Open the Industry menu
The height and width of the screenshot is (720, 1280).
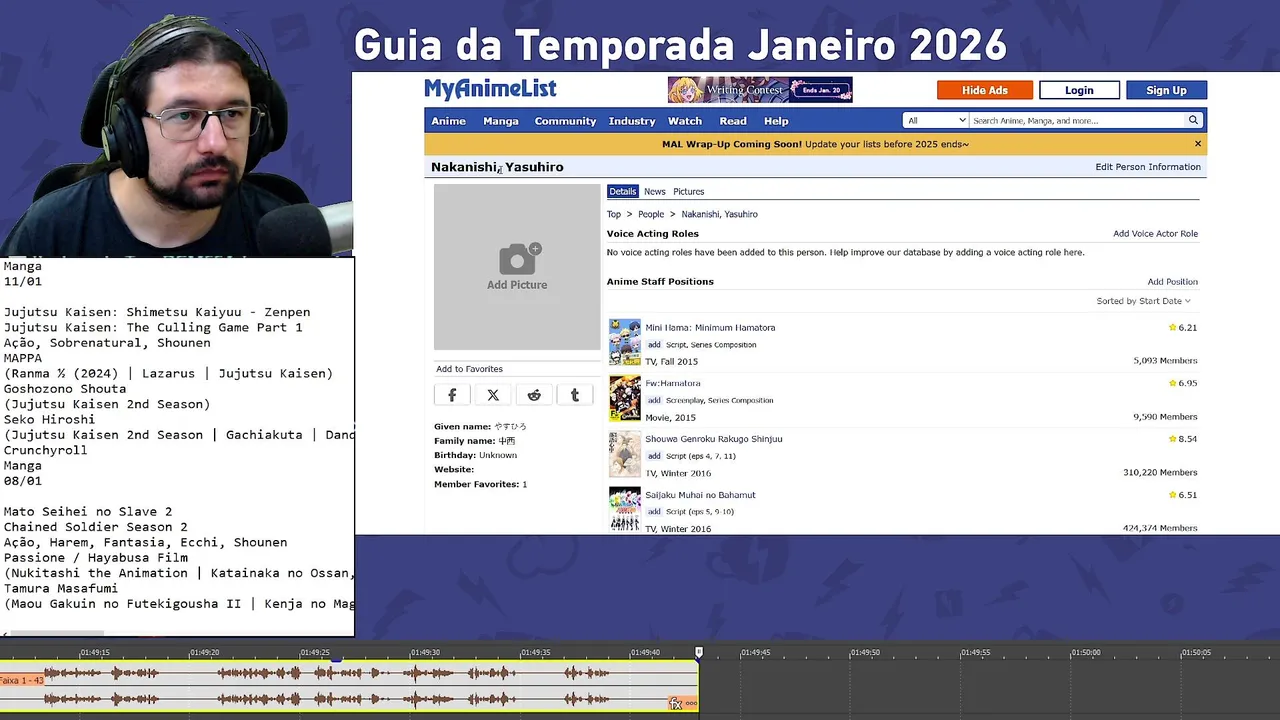pos(632,121)
